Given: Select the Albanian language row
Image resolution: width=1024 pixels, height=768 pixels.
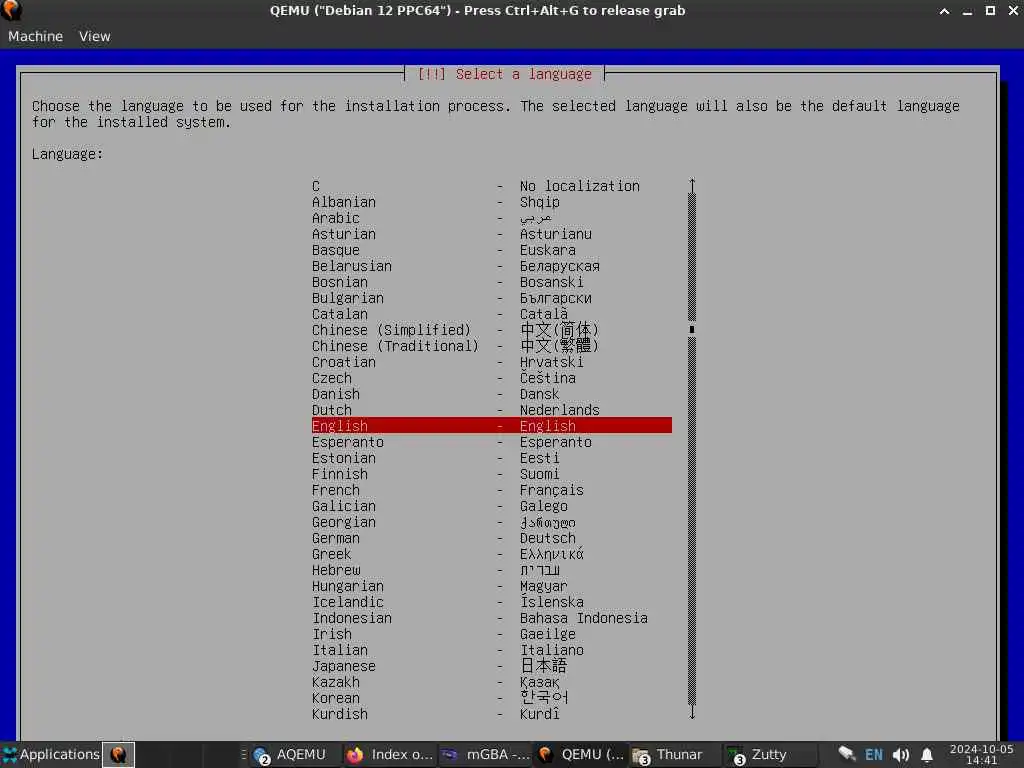Looking at the screenshot, I should pyautogui.click(x=492, y=202).
